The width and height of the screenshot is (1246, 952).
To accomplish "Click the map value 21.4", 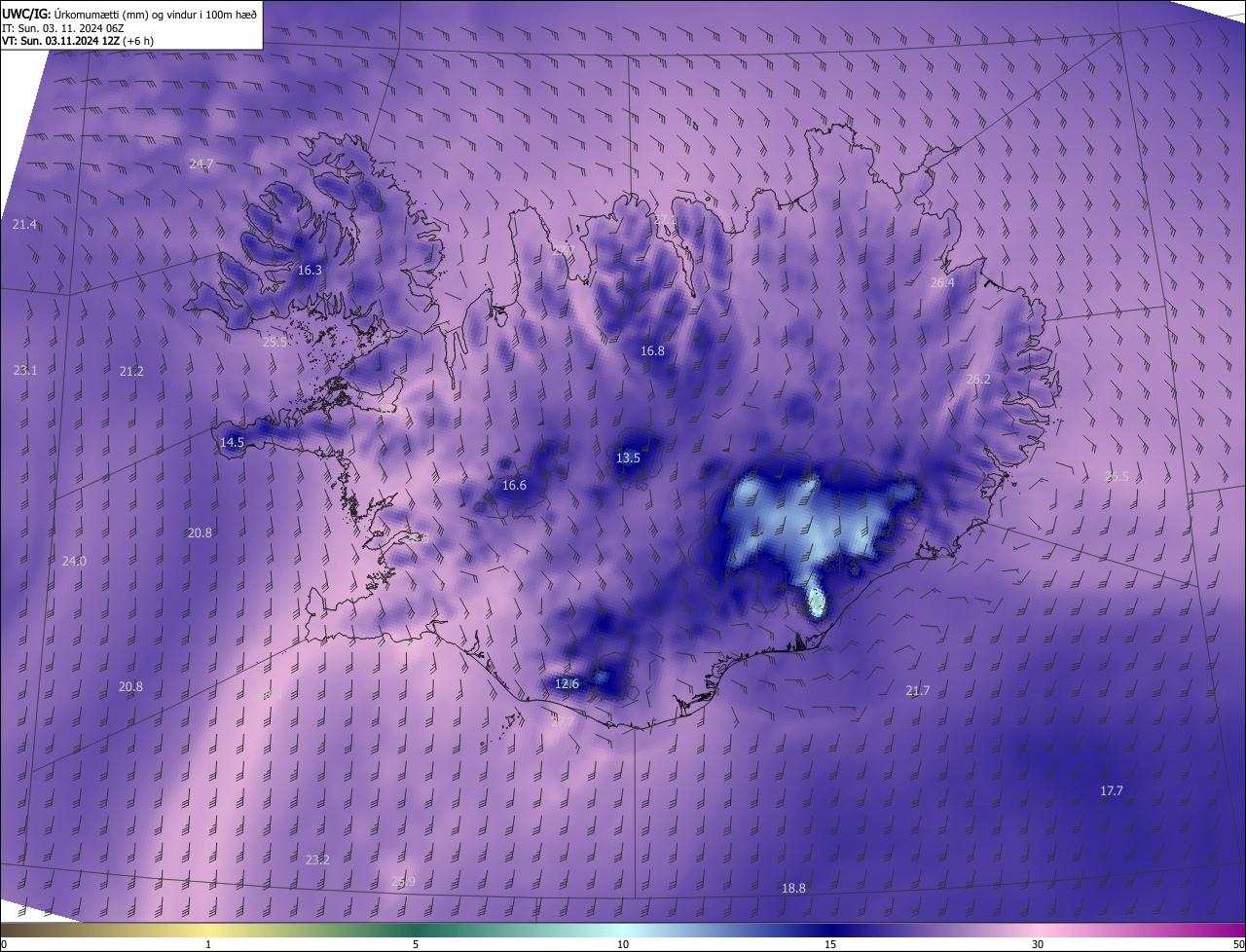I will tap(24, 225).
